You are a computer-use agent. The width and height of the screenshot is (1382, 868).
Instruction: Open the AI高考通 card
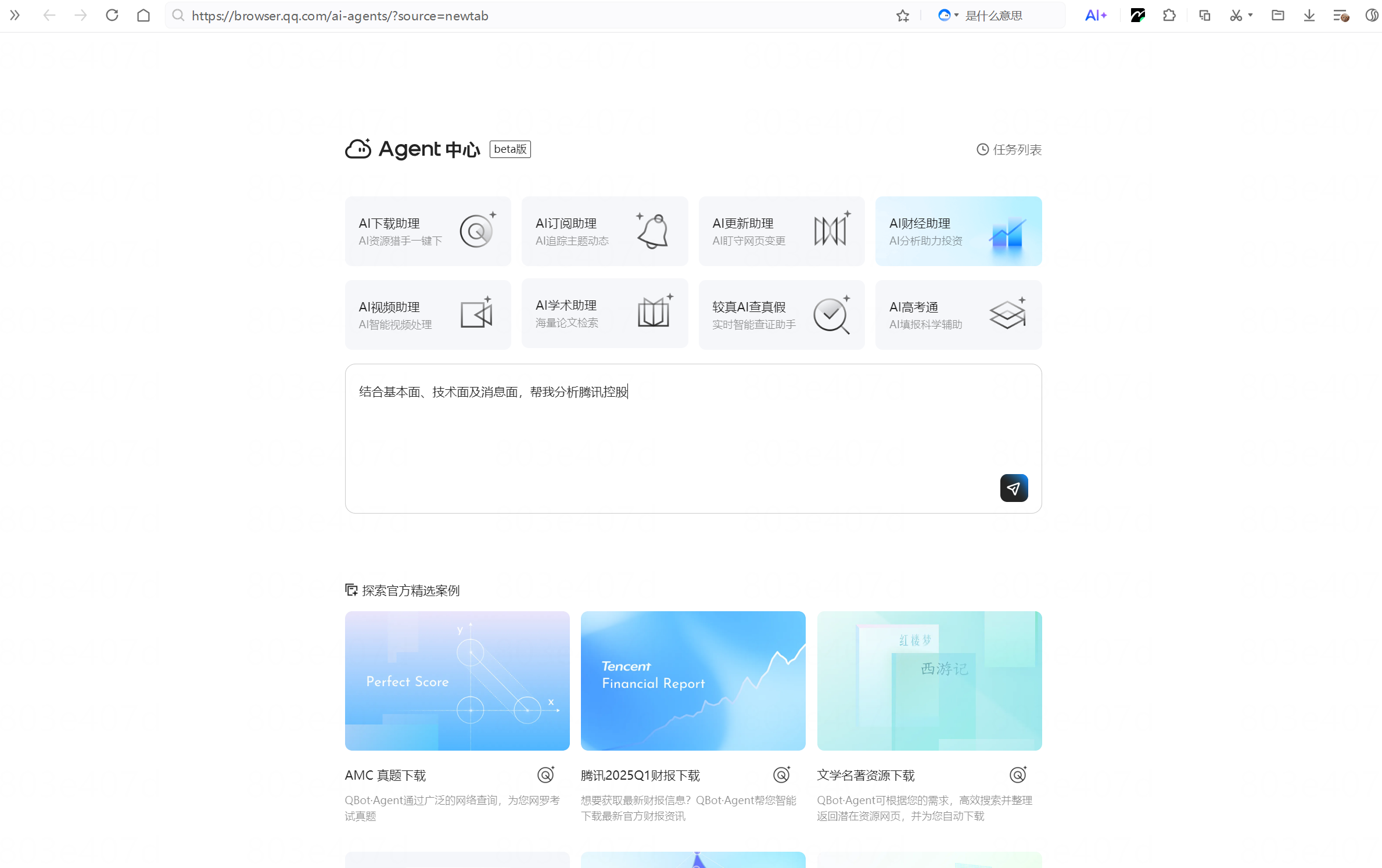coord(959,315)
